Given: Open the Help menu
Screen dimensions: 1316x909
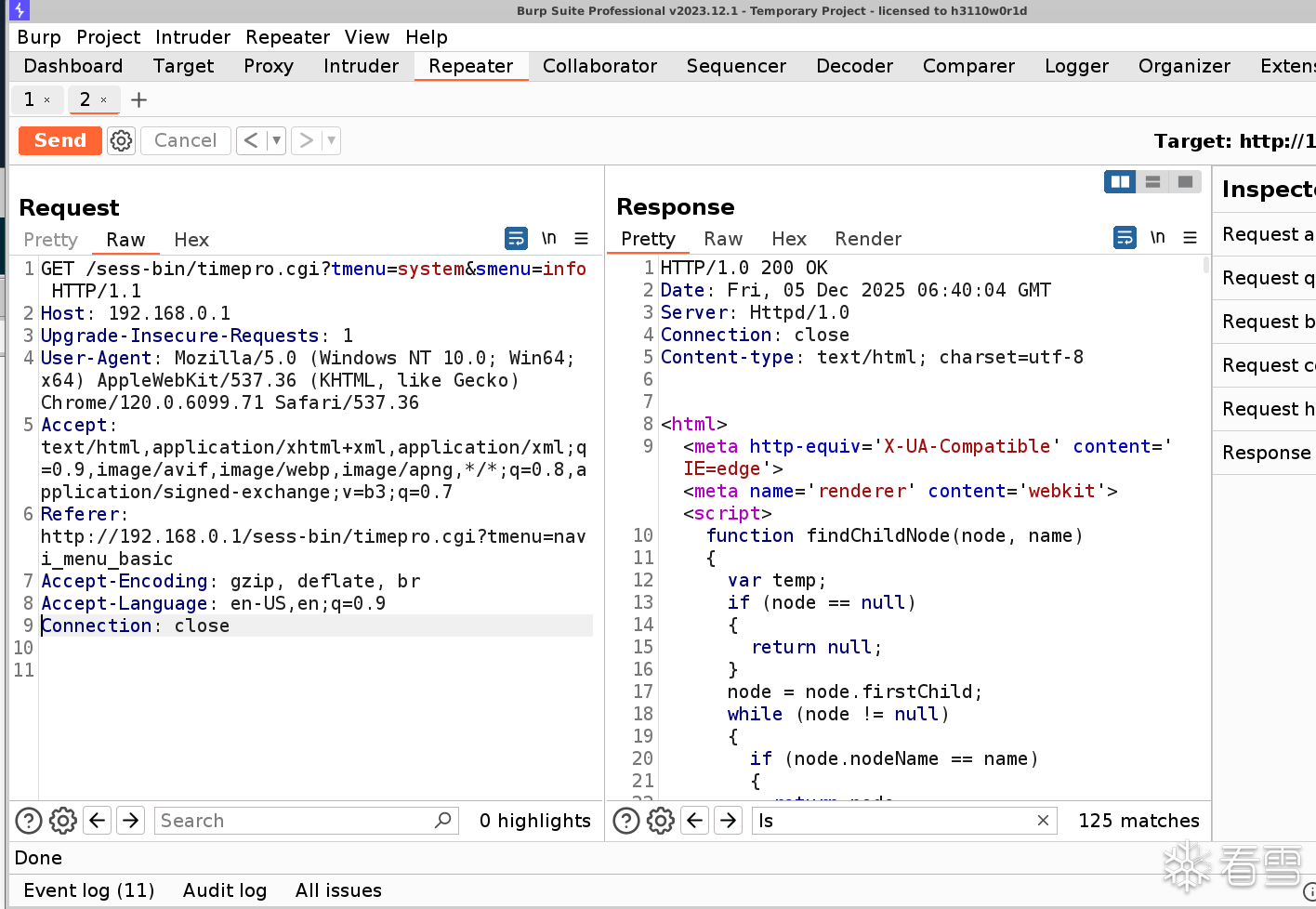Looking at the screenshot, I should tap(427, 37).
